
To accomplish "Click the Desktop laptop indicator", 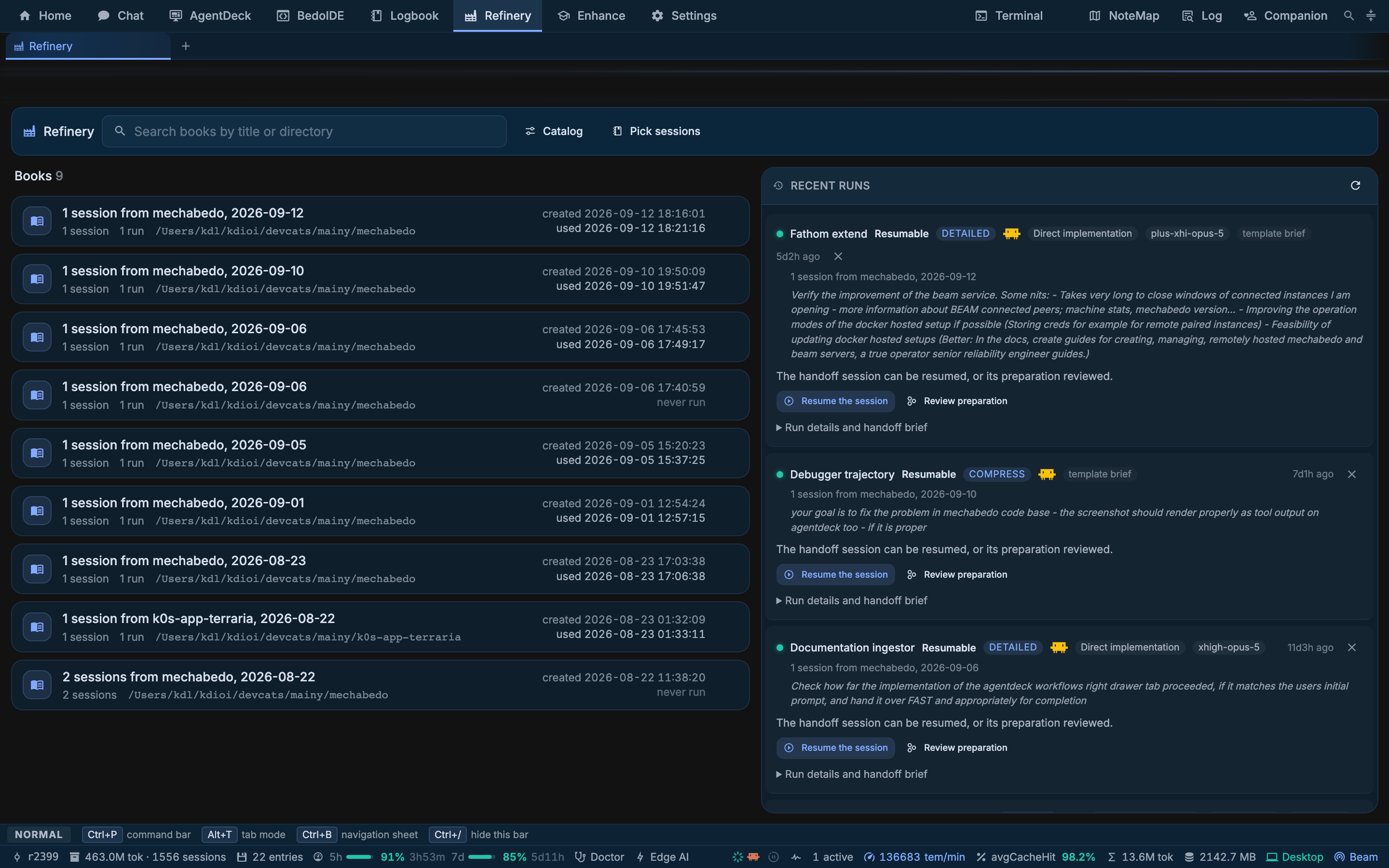I will pyautogui.click(x=1295, y=857).
